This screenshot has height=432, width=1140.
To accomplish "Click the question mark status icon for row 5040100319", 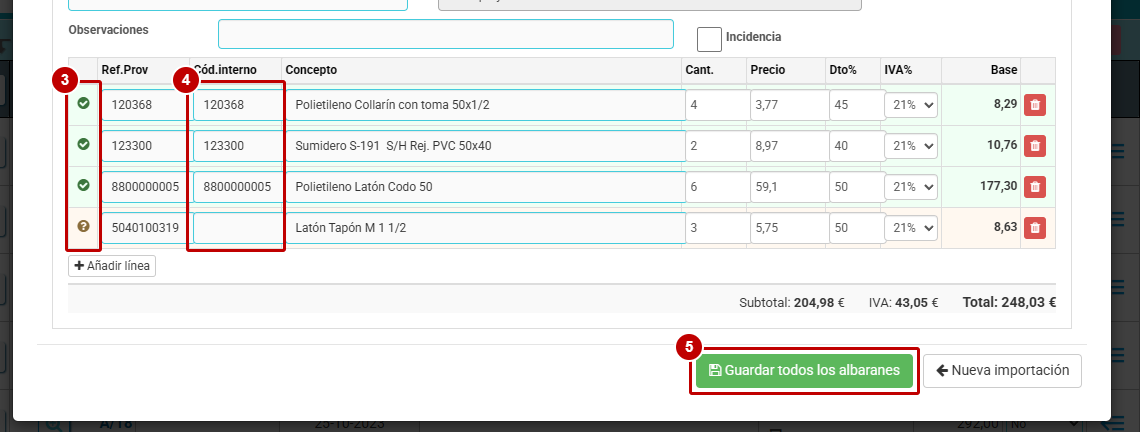I will coord(84,227).
